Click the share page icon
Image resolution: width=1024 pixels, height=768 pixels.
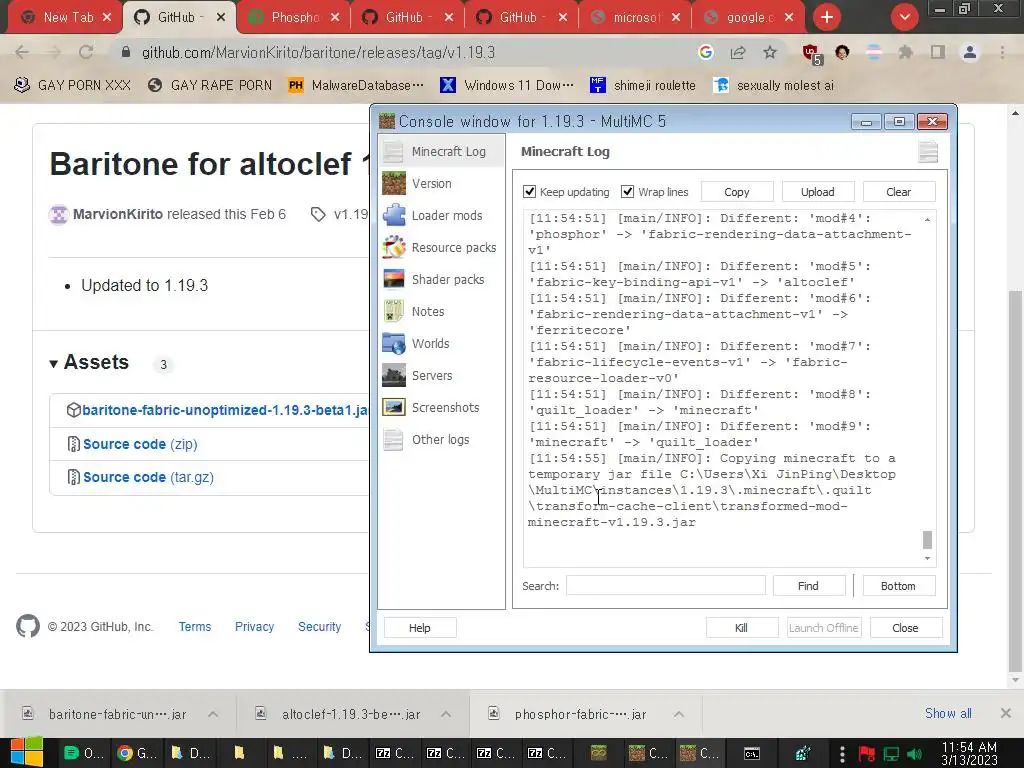tap(738, 52)
